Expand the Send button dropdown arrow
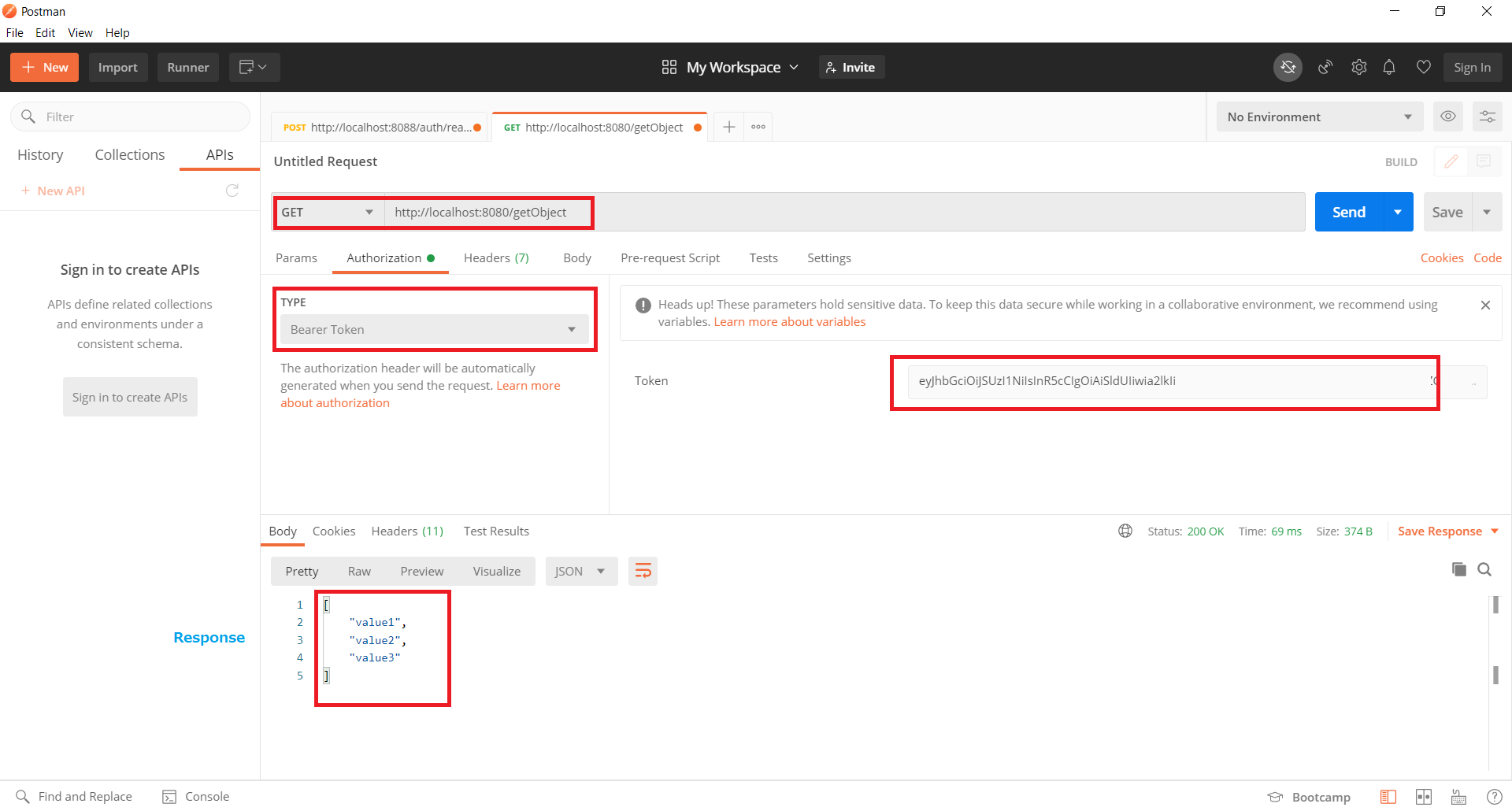Viewport: 1512px width, 811px height. pyautogui.click(x=1398, y=213)
